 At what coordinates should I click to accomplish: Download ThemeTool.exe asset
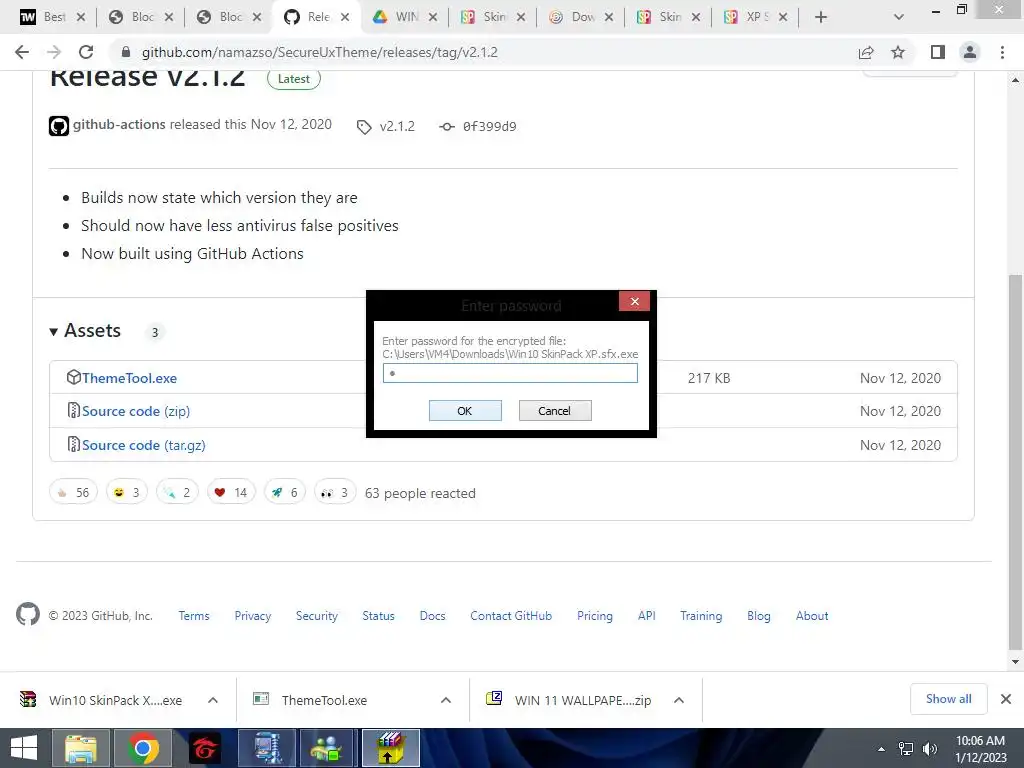tap(129, 378)
